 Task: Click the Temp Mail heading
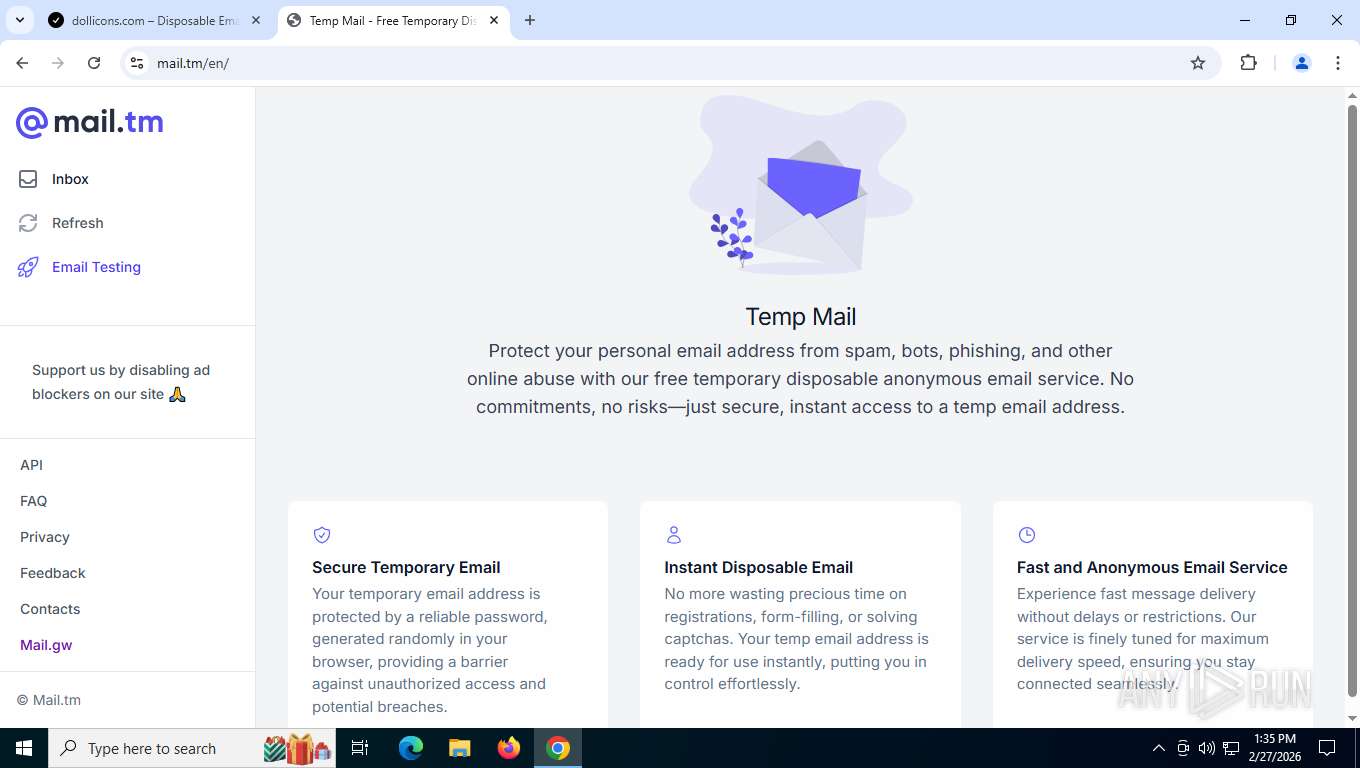pyautogui.click(x=801, y=317)
